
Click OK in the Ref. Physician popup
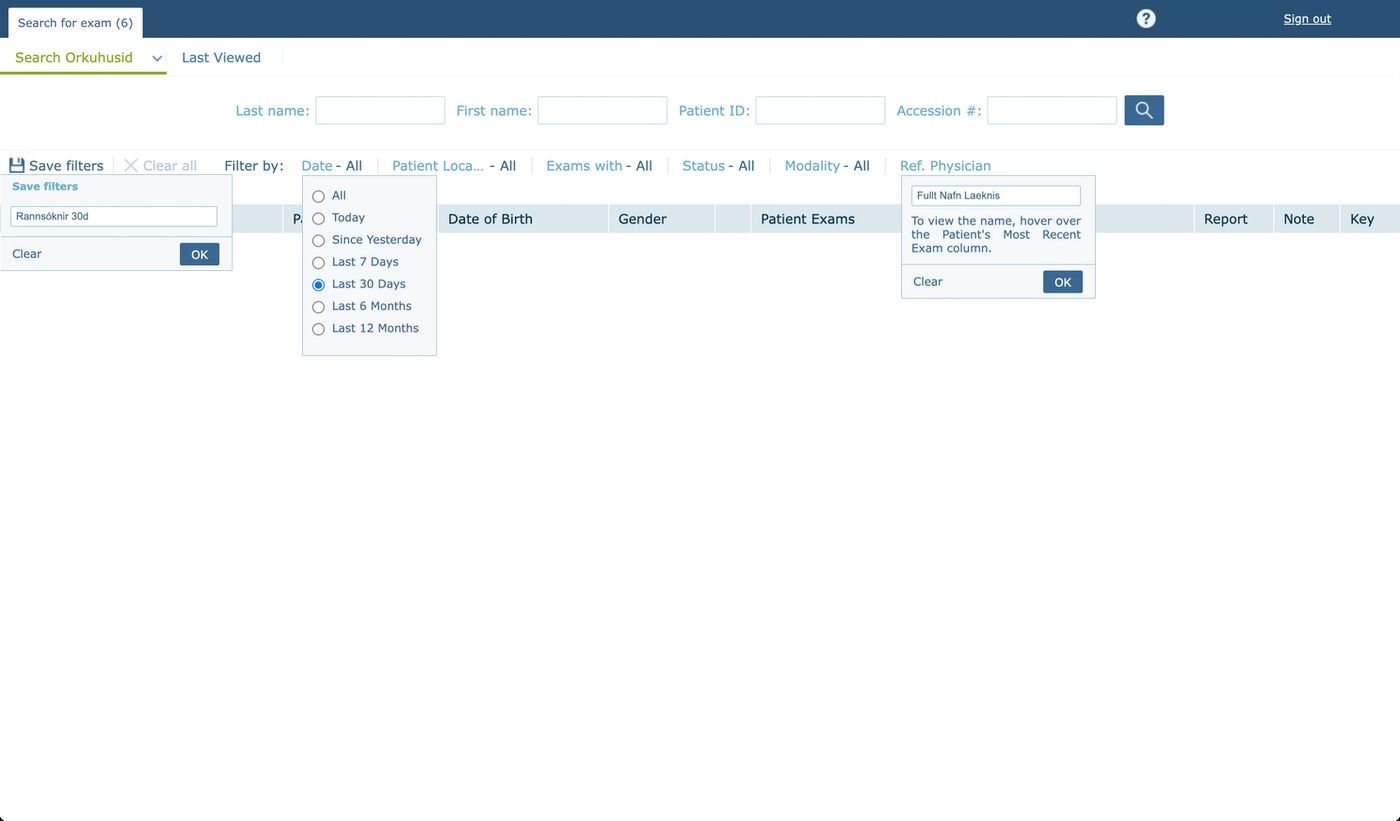tap(1062, 282)
